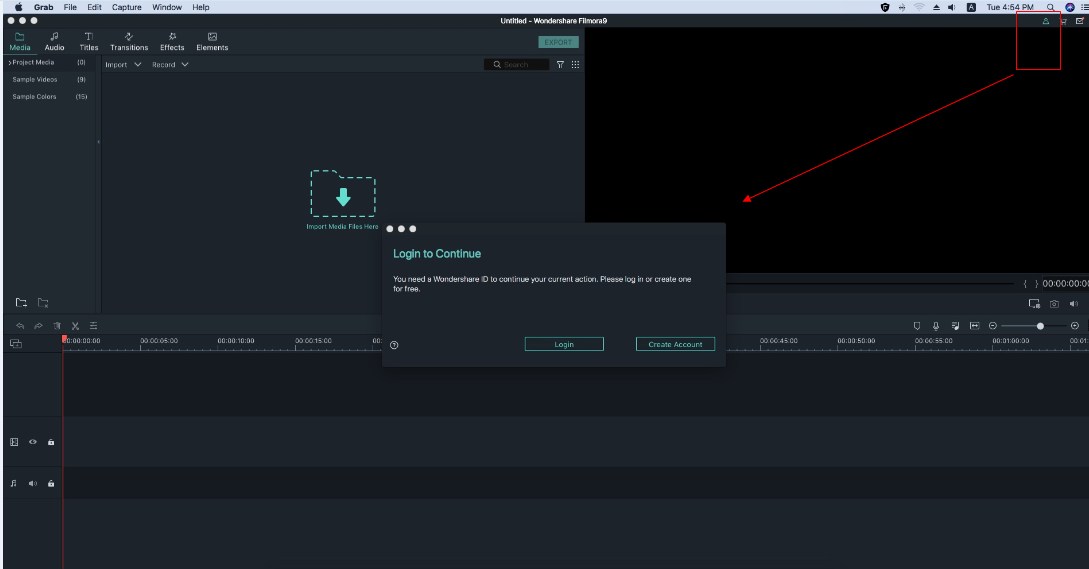Switch to the Media tab
The height and width of the screenshot is (569, 1089).
(x=19, y=42)
